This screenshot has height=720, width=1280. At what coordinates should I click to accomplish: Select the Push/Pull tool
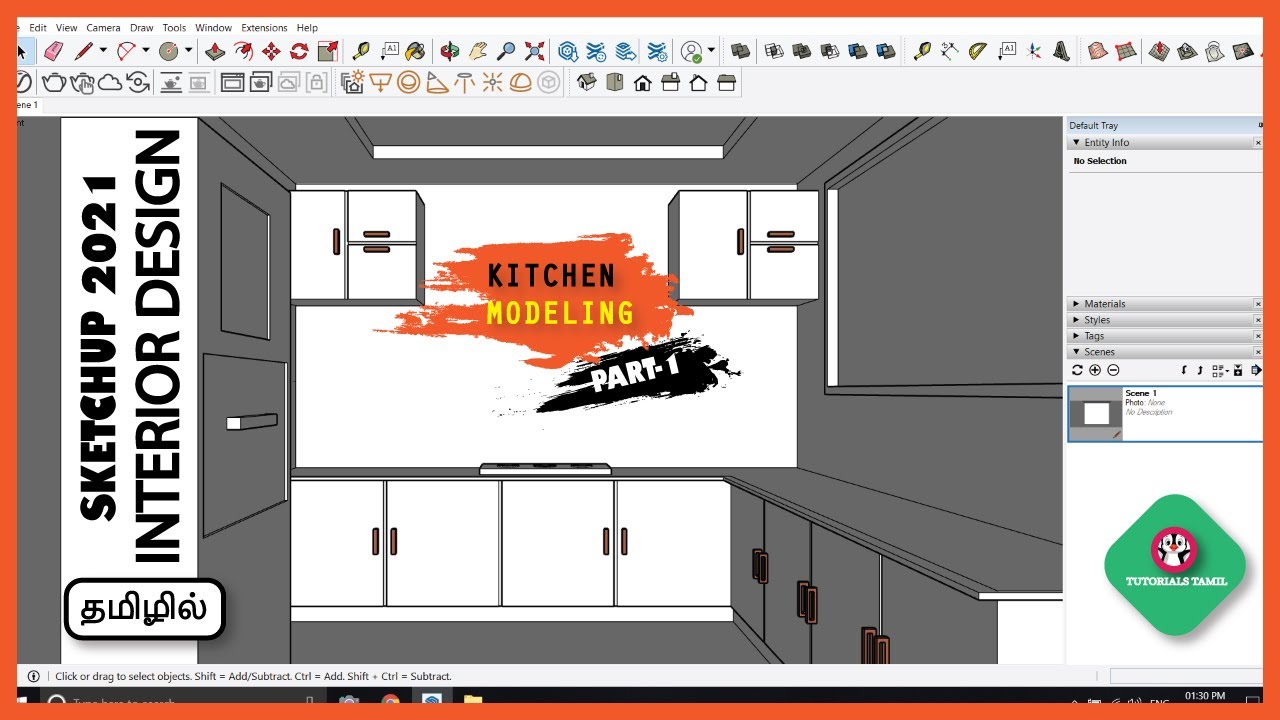pyautogui.click(x=215, y=51)
